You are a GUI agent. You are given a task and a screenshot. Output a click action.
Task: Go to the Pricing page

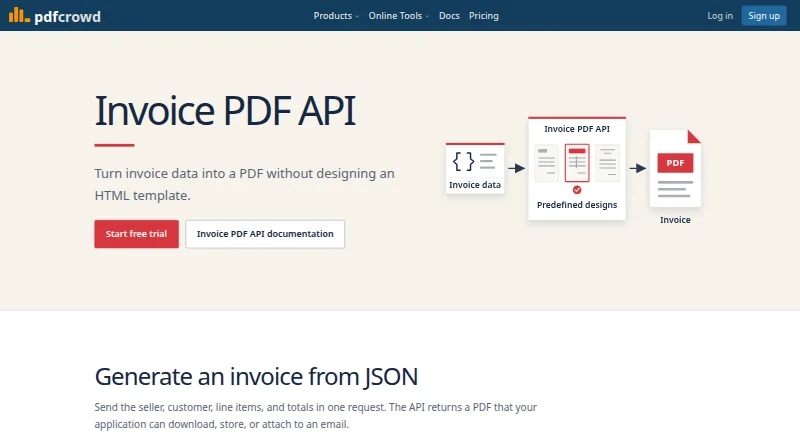[x=484, y=16]
